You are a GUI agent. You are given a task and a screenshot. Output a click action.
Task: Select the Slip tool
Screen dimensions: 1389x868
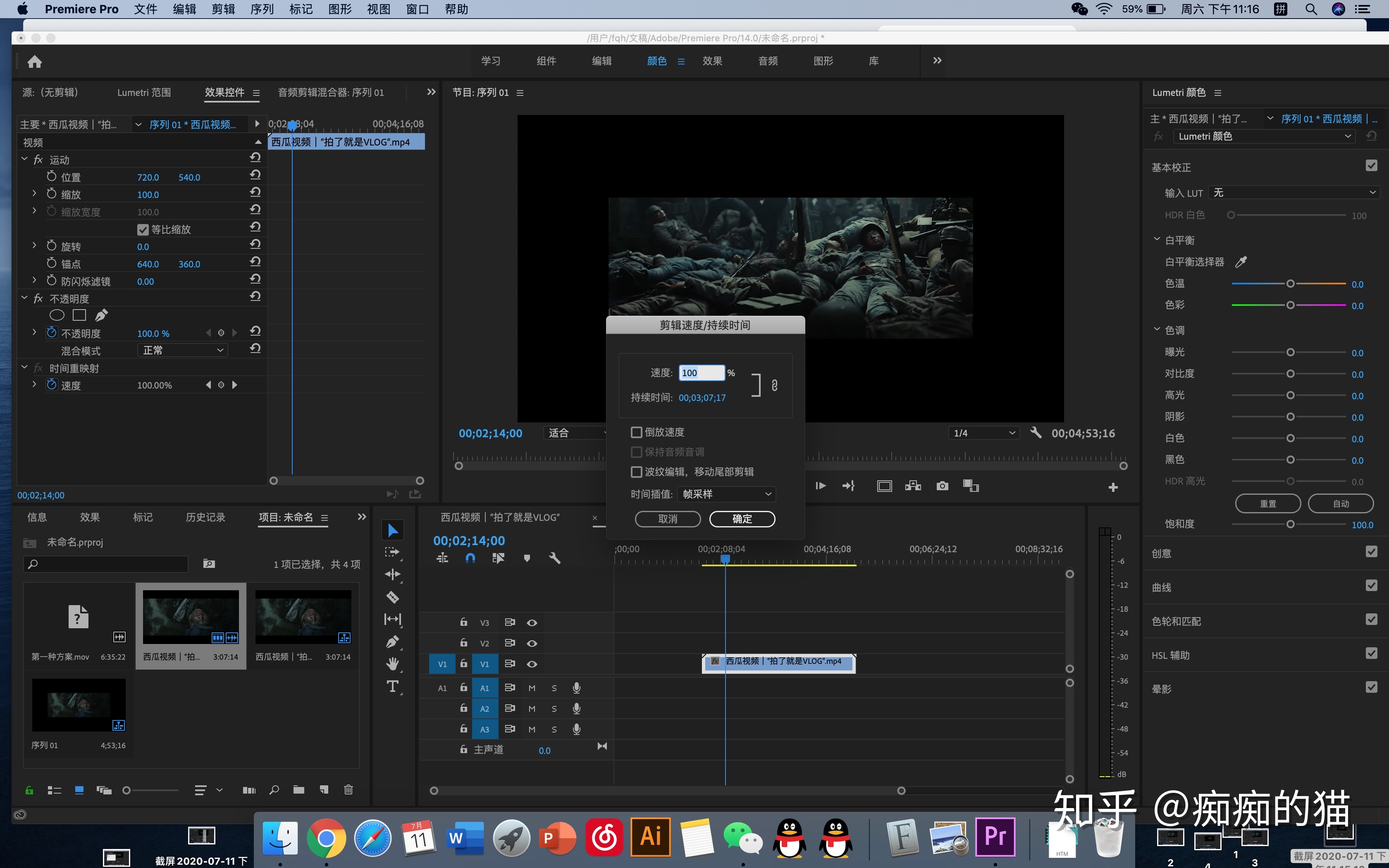(393, 619)
